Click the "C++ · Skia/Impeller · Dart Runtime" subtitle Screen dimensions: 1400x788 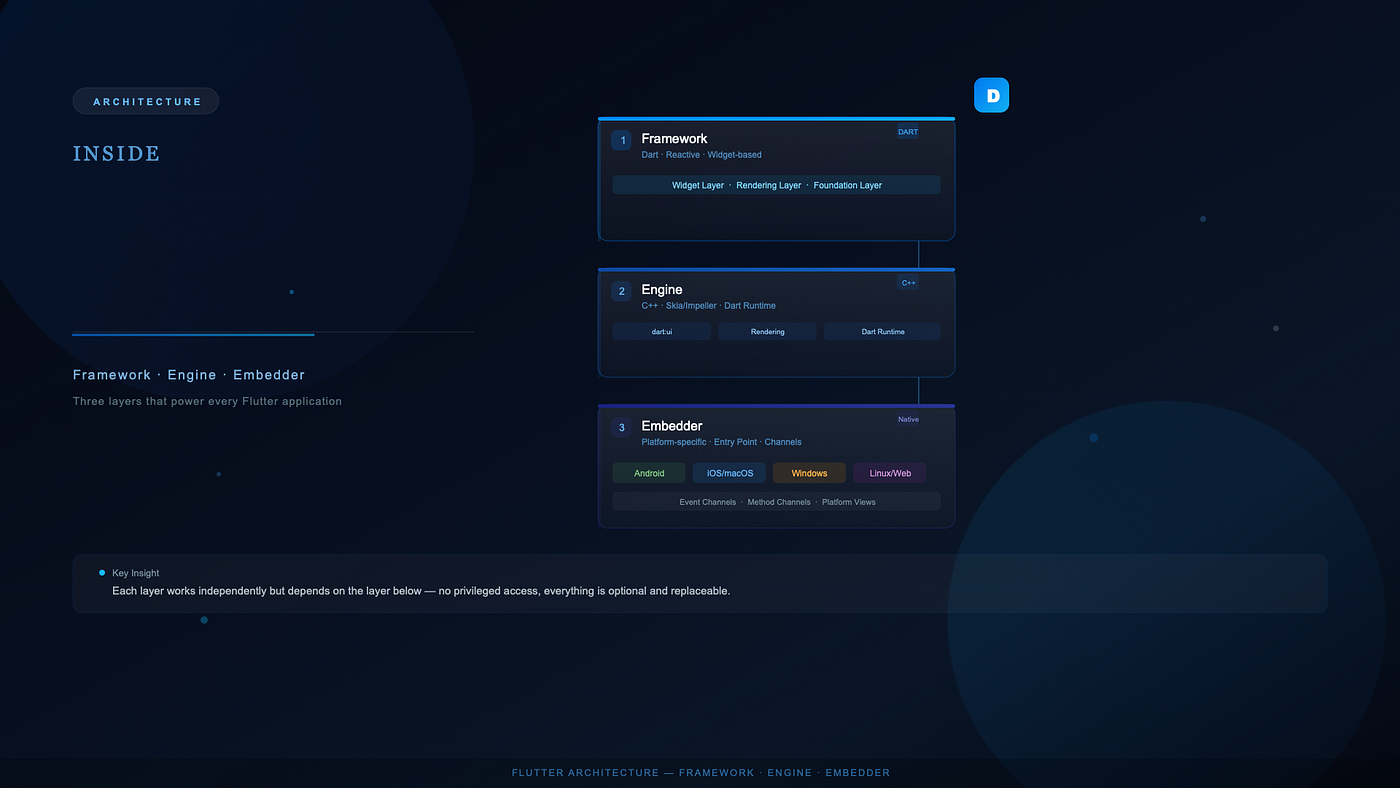point(709,306)
